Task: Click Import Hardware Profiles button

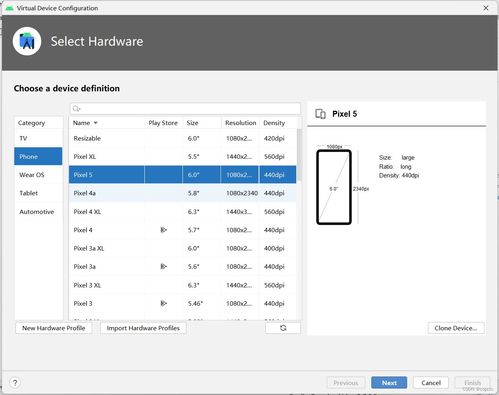Action: (143, 328)
